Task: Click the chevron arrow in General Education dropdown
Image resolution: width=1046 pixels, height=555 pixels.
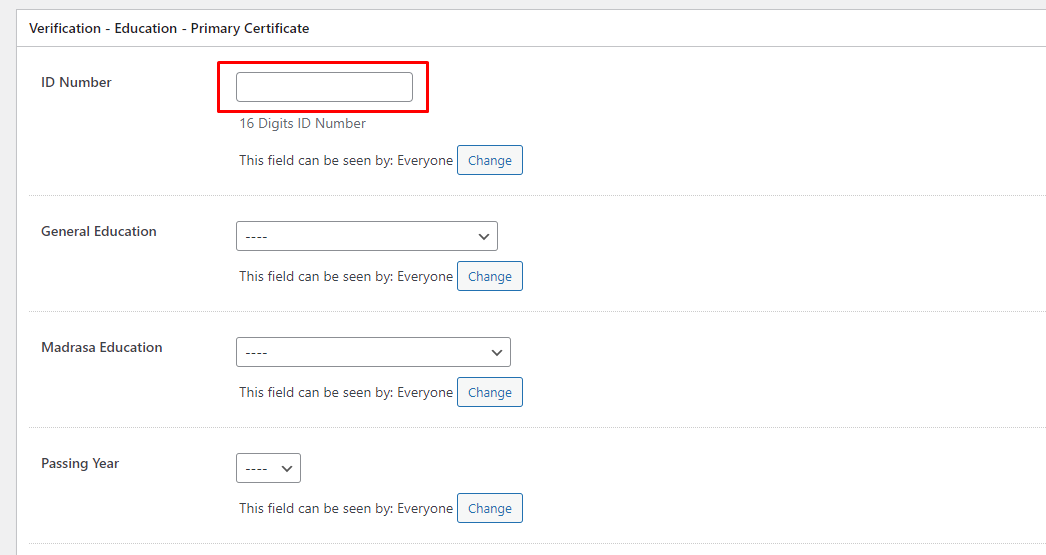Action: 484,237
